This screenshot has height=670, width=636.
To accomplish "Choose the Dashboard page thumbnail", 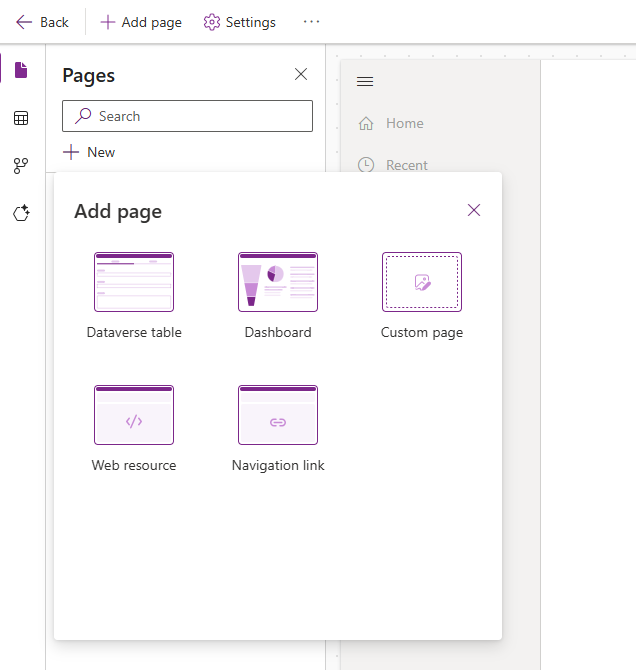I will pyautogui.click(x=278, y=282).
